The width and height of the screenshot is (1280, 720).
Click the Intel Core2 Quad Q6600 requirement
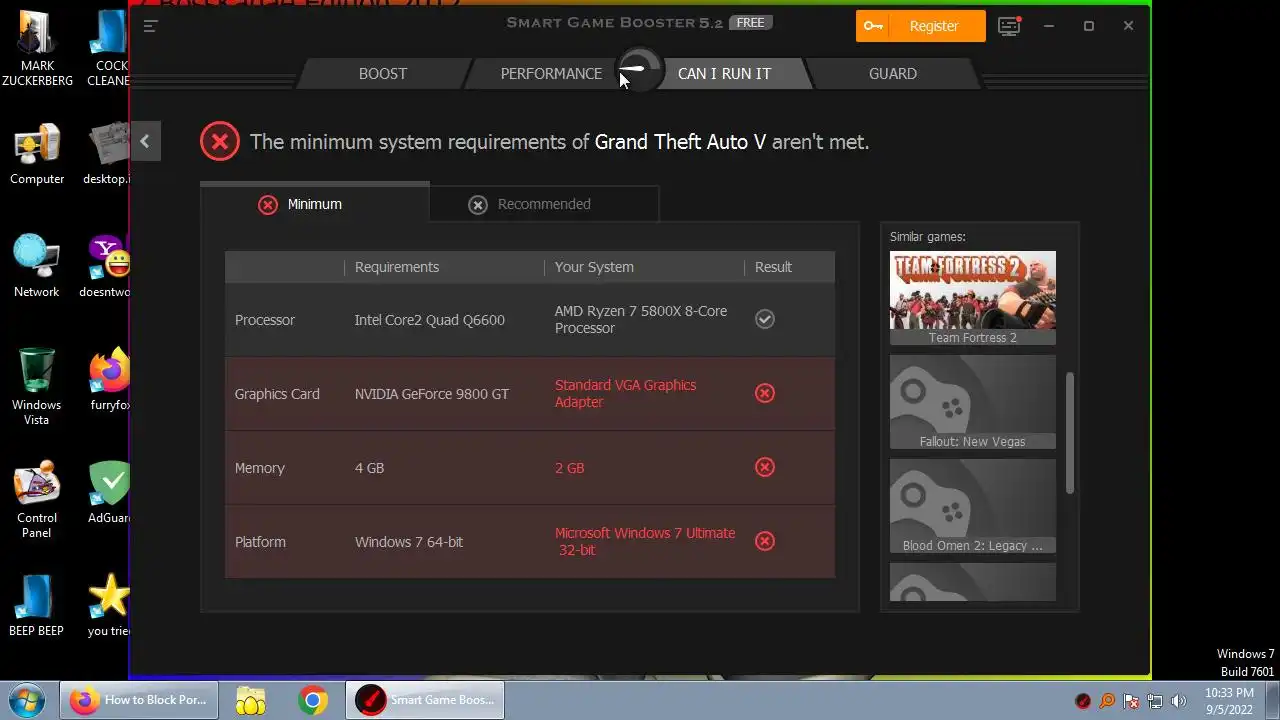pos(430,320)
